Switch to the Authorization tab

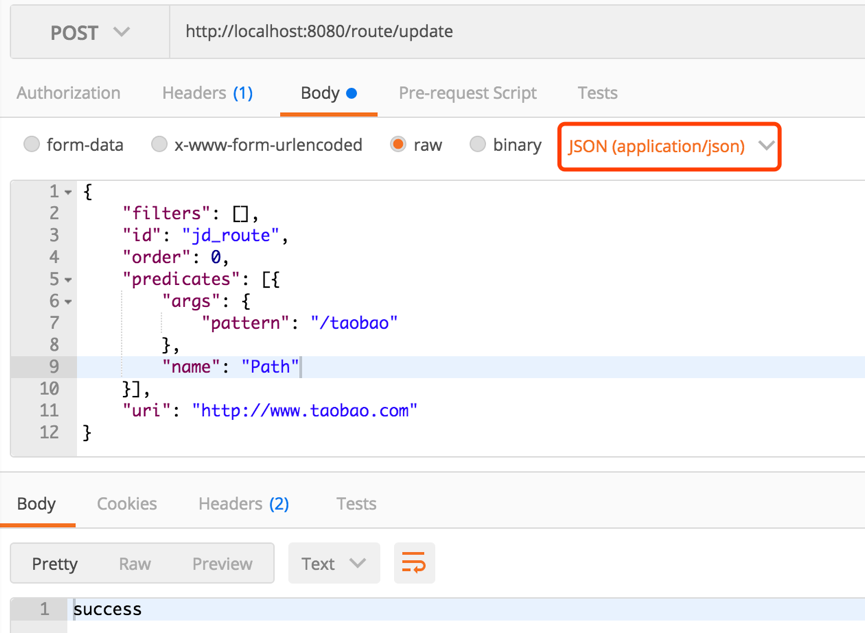(x=68, y=93)
